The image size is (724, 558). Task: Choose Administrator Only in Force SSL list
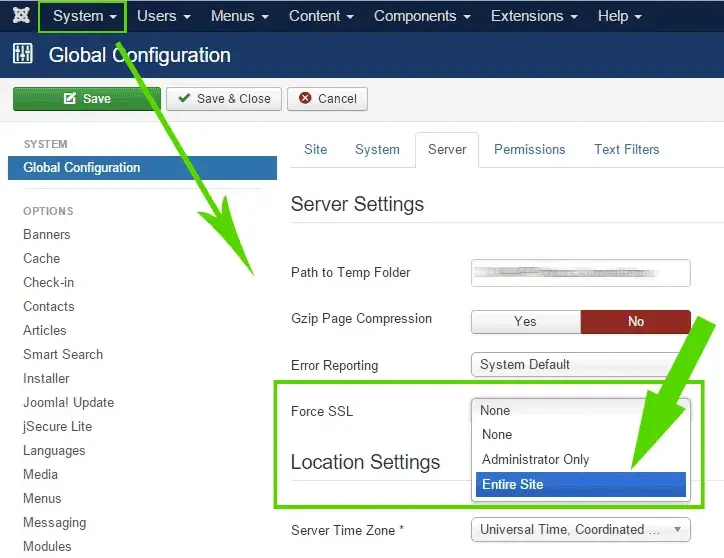581,460
